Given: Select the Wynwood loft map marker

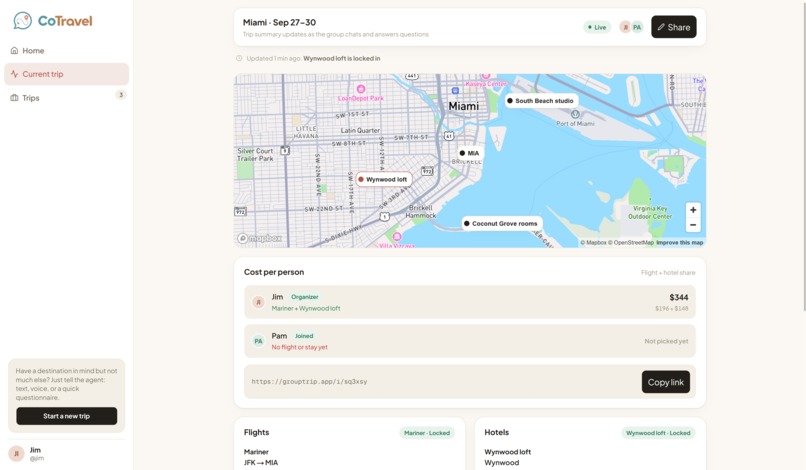Looking at the screenshot, I should coord(383,179).
